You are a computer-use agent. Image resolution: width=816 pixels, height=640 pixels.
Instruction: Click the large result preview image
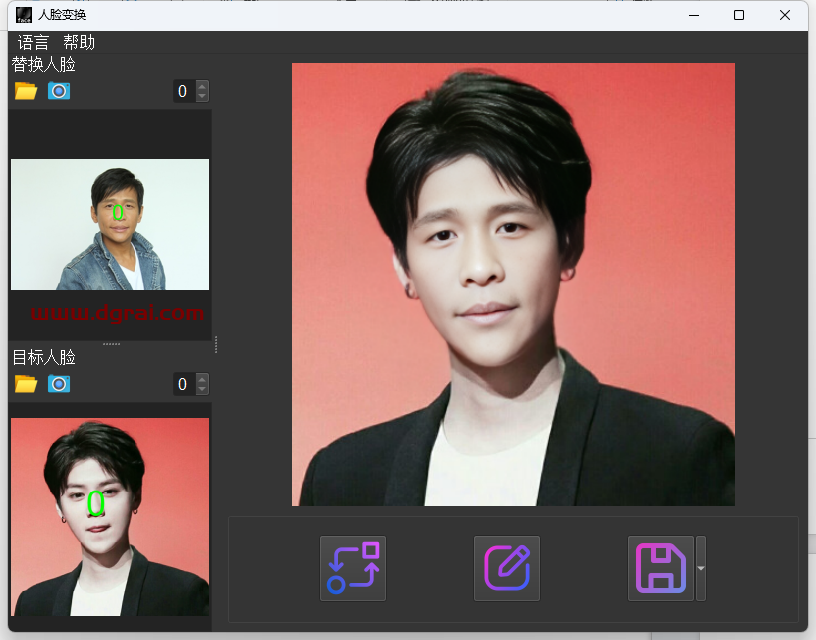(513, 284)
